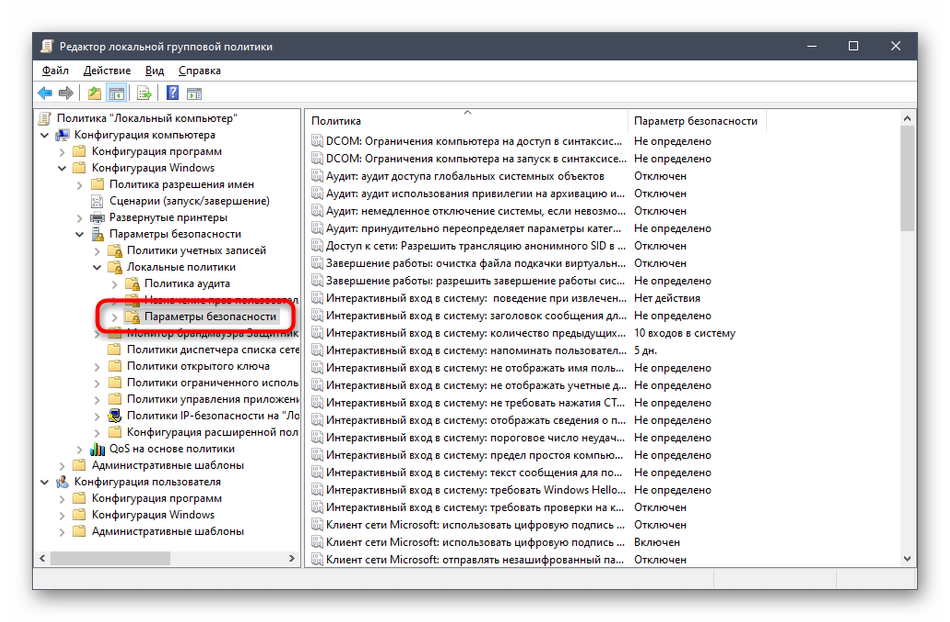Toggle the Show/Hide Action Pane toolbar icon
This screenshot has width=950, height=622.
click(194, 93)
